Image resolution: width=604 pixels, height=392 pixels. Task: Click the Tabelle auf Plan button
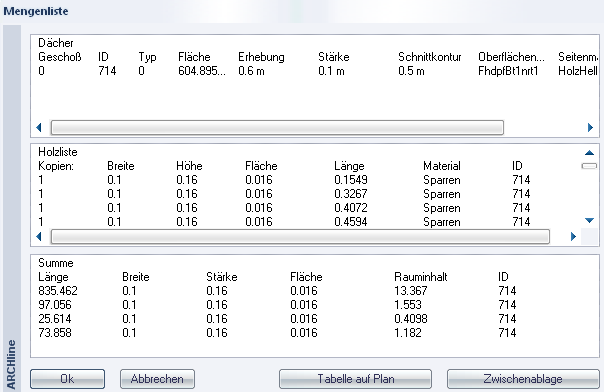tap(355, 379)
